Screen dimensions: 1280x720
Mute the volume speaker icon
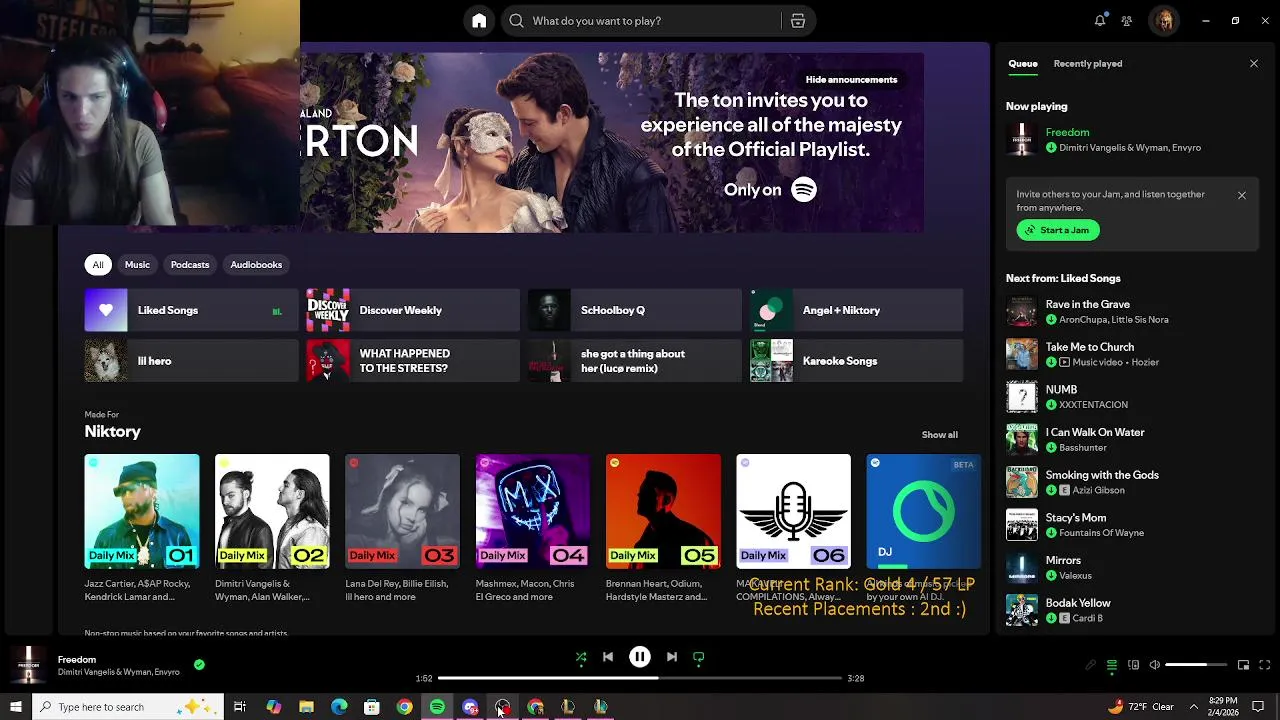coord(1155,665)
